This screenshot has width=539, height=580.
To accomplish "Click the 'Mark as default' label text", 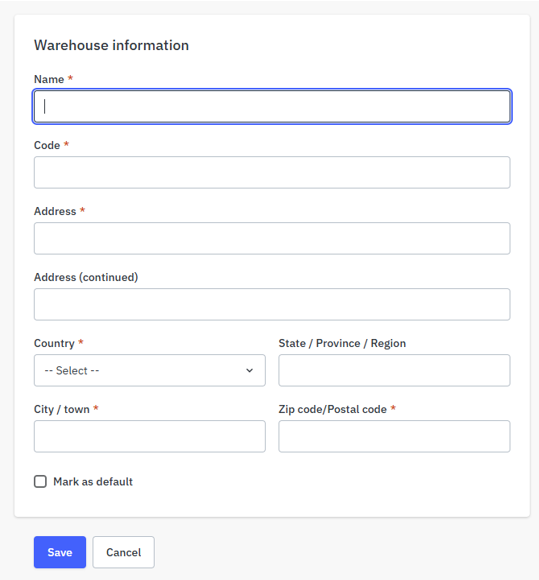I will pos(93,482).
